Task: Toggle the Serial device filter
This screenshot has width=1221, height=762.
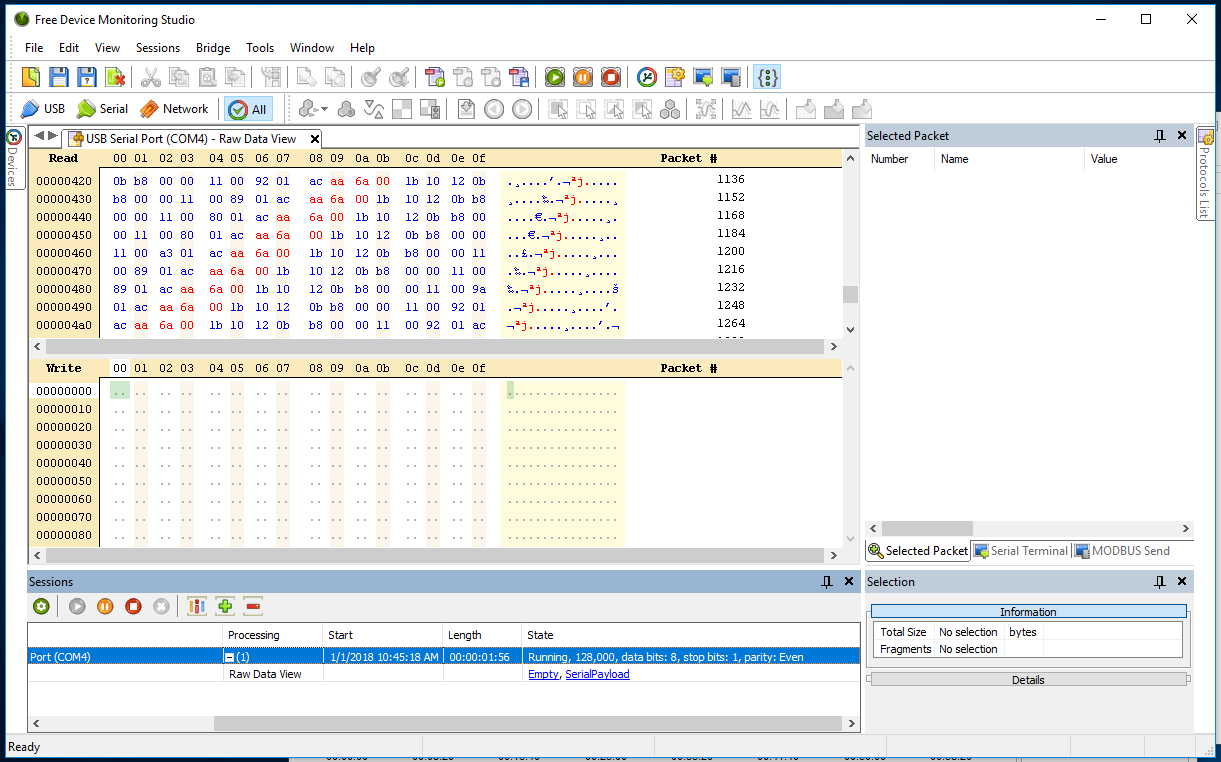Action: (x=103, y=109)
